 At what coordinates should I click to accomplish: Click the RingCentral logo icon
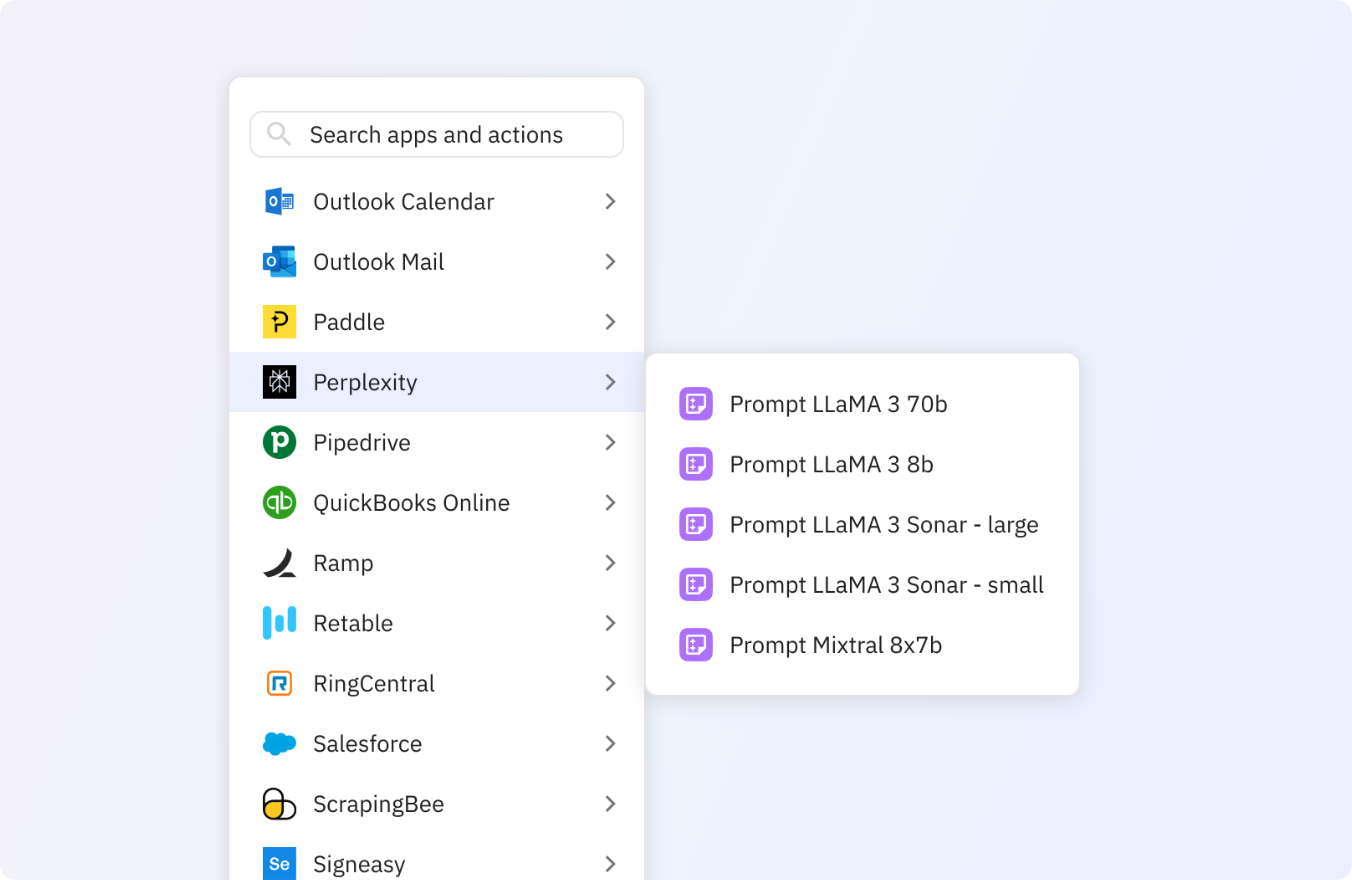point(279,683)
